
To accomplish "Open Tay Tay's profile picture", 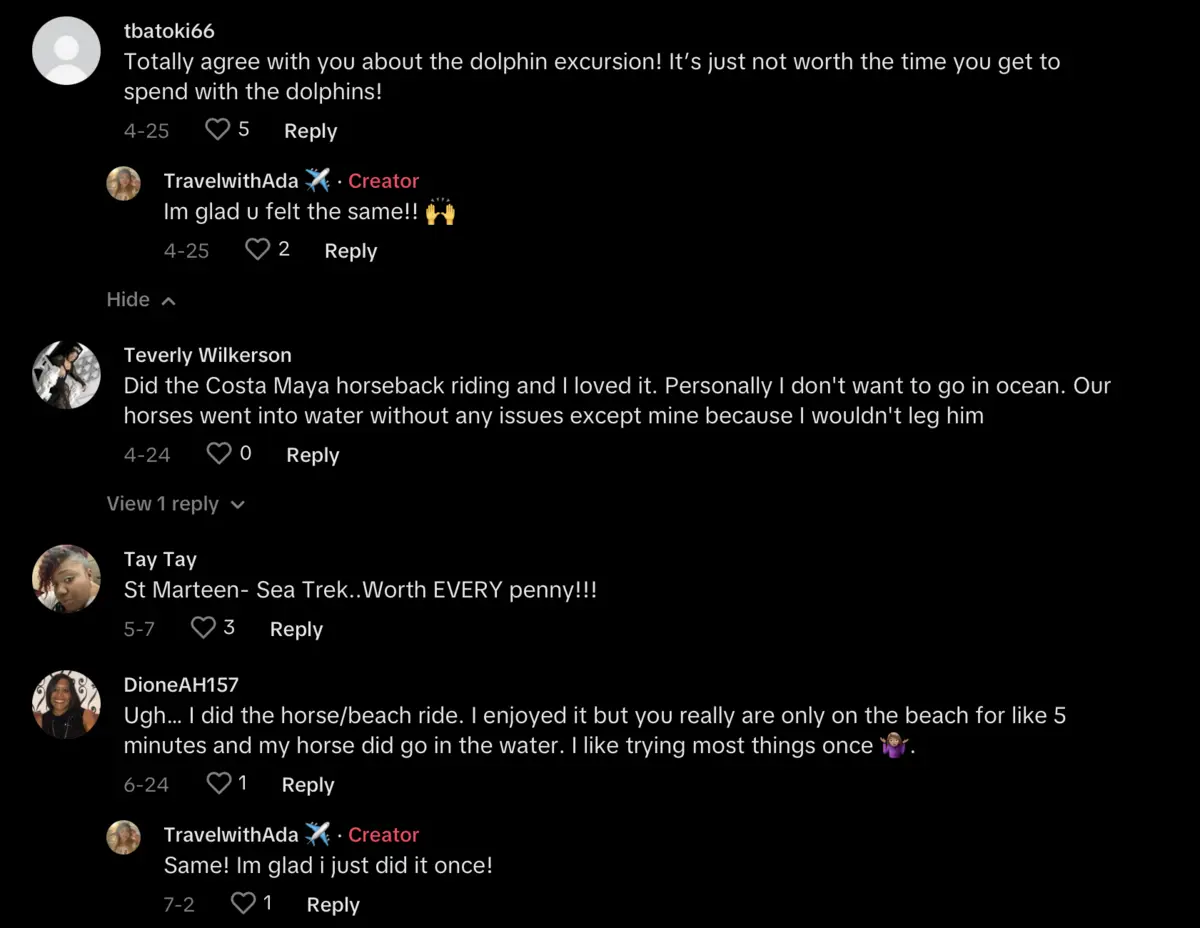I will point(67,579).
